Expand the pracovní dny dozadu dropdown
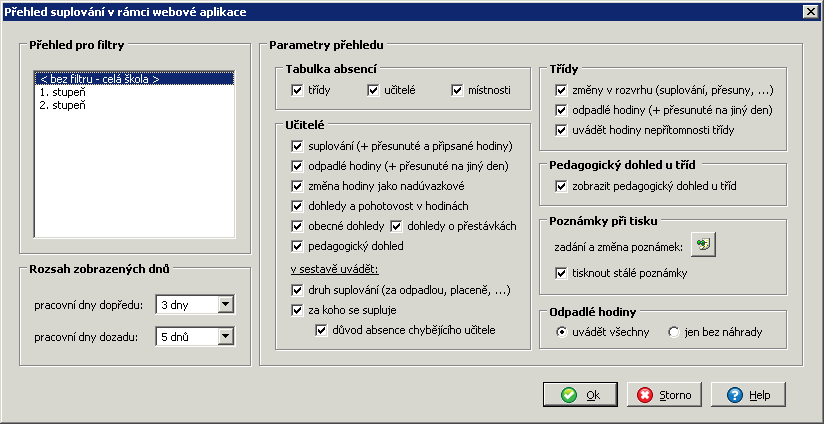This screenshot has height=424, width=824. coord(226,337)
